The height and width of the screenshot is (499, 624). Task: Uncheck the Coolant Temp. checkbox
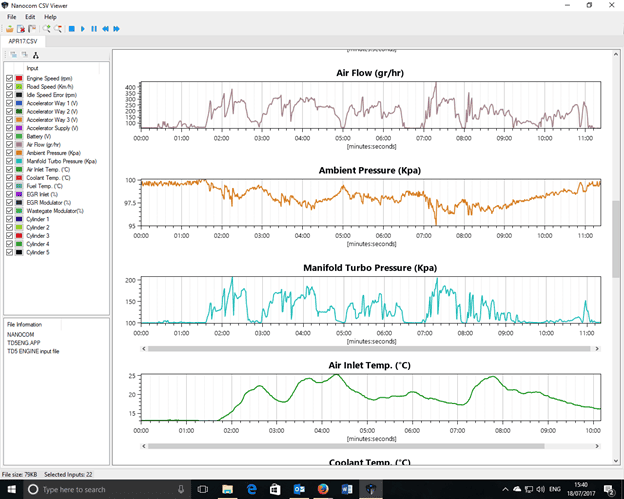pyautogui.click(x=10, y=178)
